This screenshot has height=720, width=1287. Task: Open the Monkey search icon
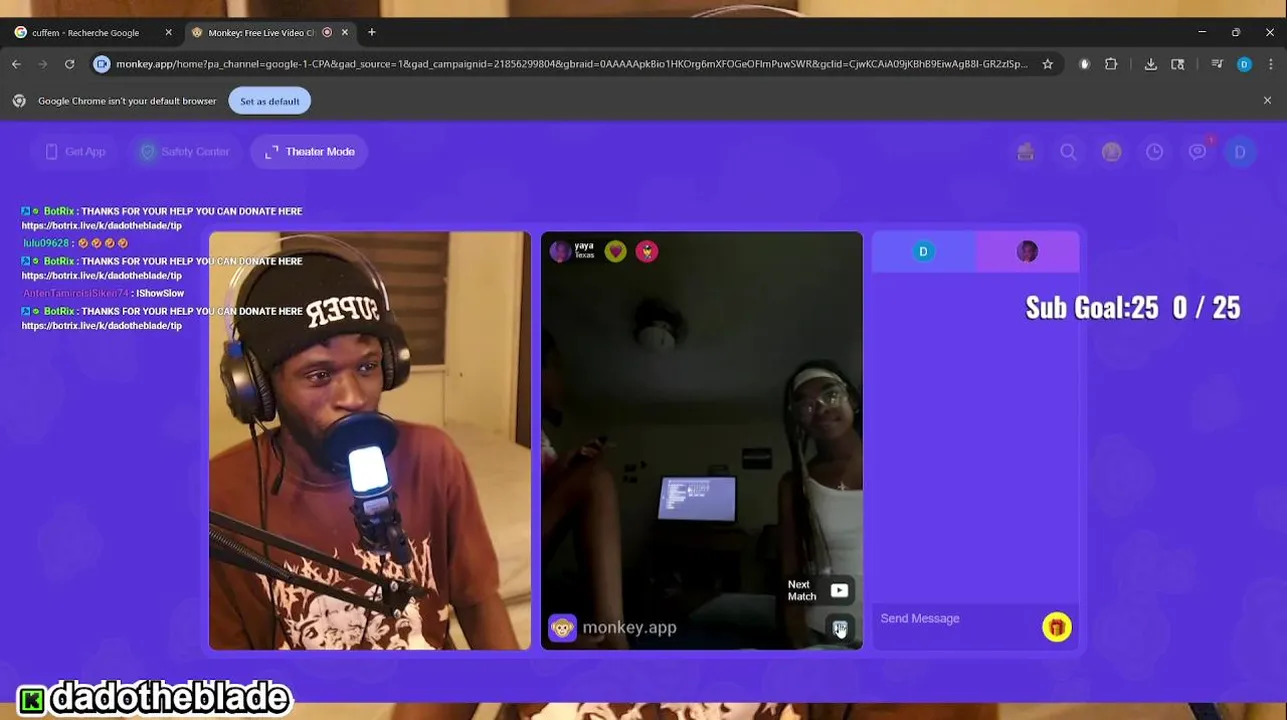1068,152
